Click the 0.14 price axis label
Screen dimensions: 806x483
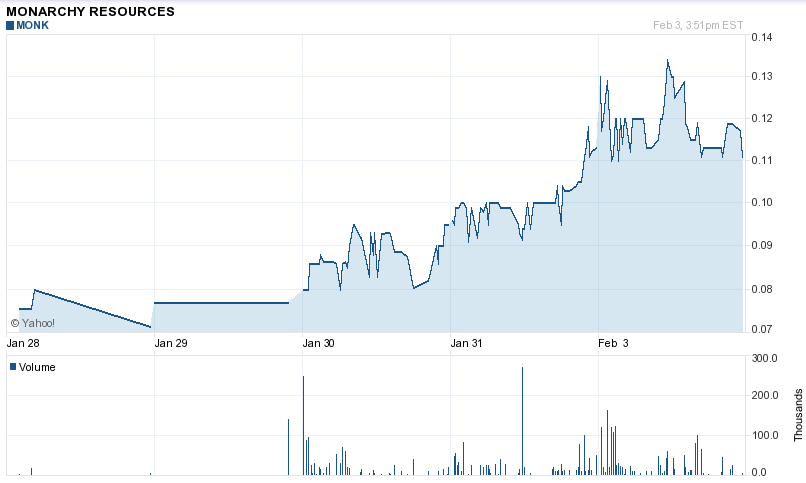(761, 38)
